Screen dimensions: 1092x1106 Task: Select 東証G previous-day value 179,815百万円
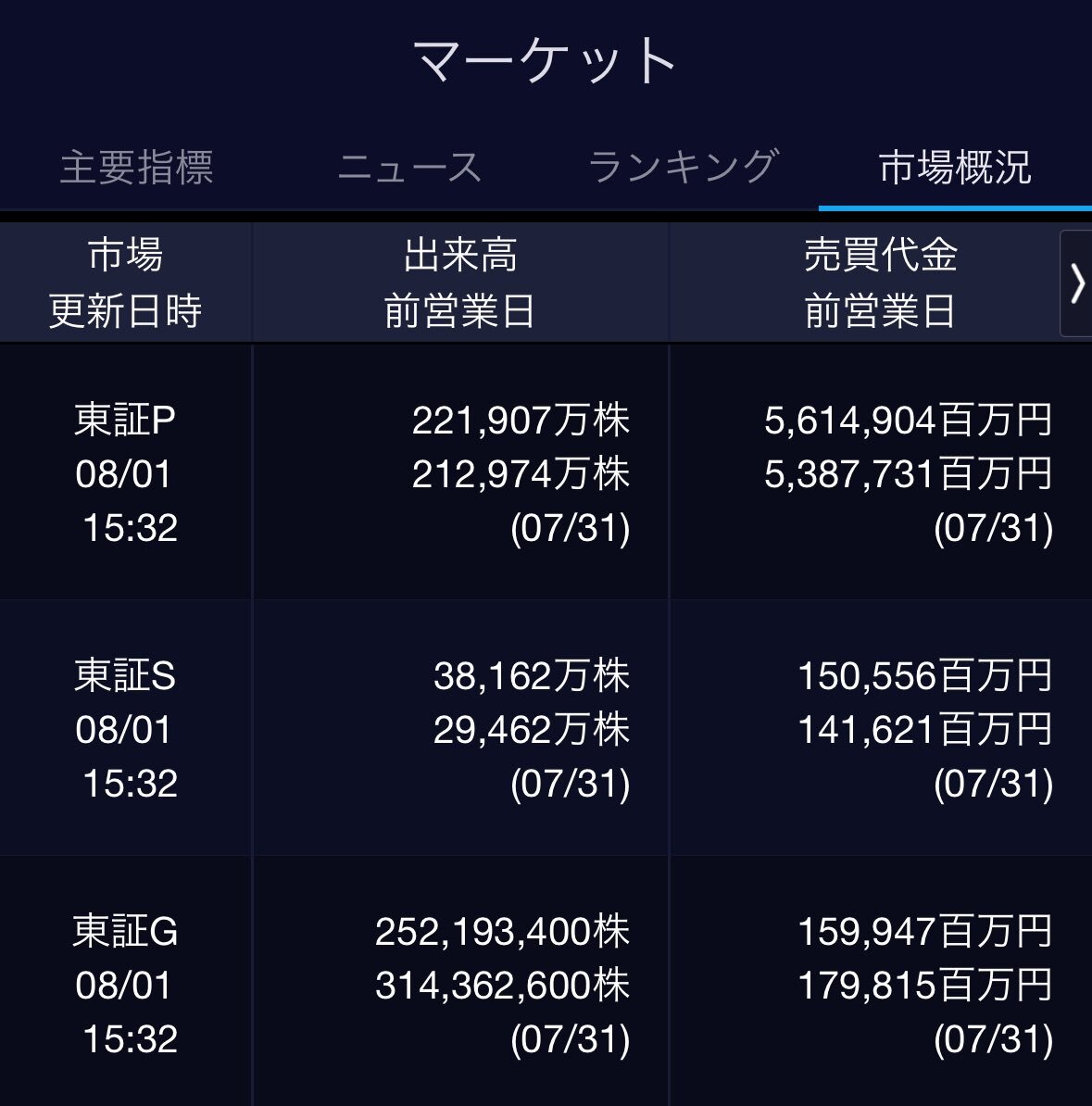[x=924, y=985]
